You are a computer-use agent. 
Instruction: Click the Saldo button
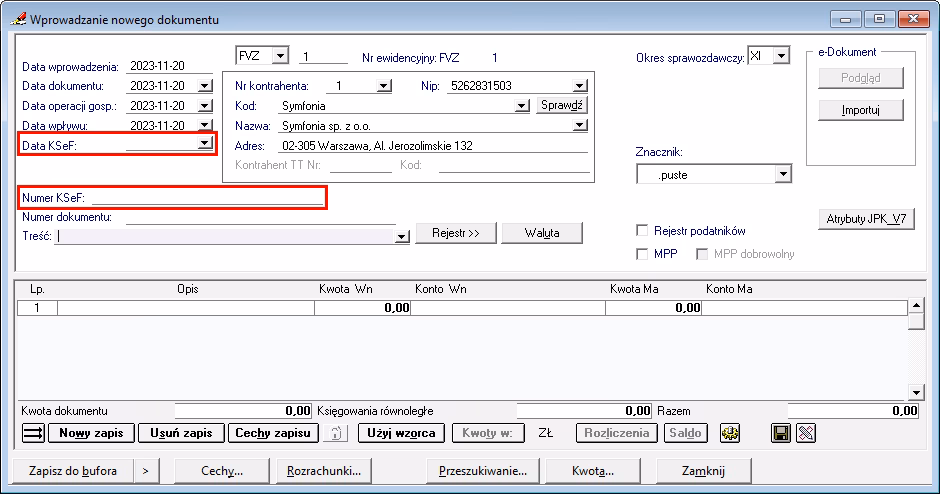pos(685,433)
